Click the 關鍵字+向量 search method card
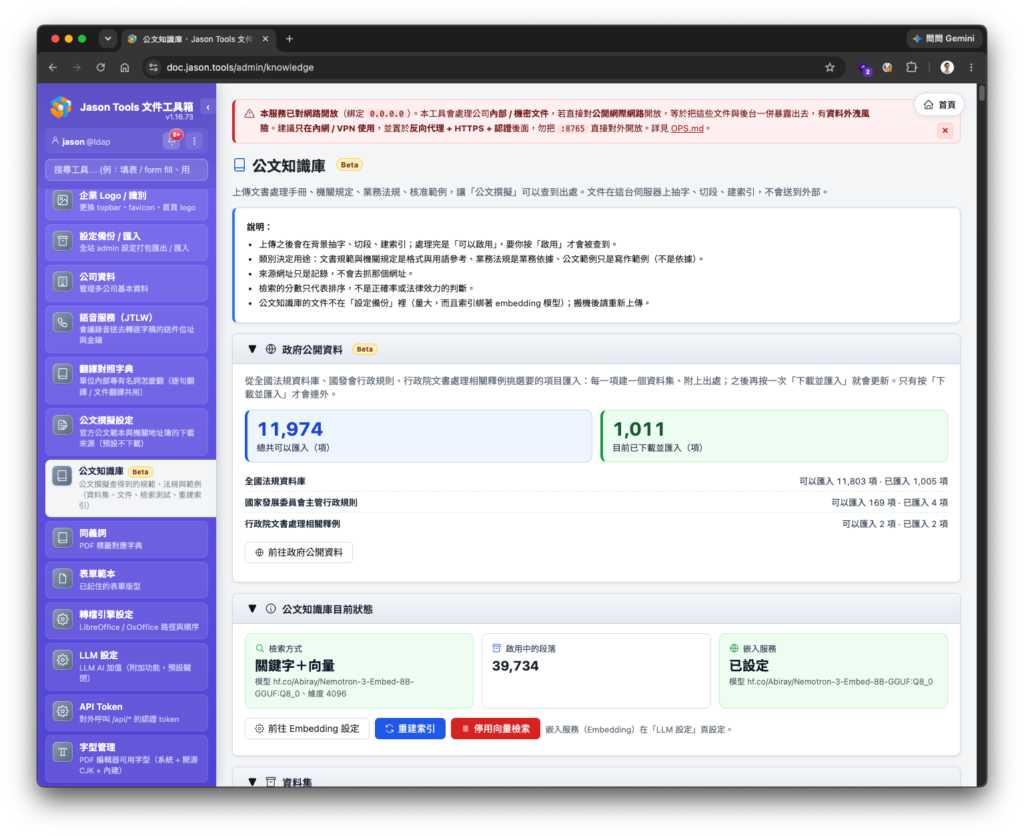Viewport: 1024px width, 836px height. [359, 671]
